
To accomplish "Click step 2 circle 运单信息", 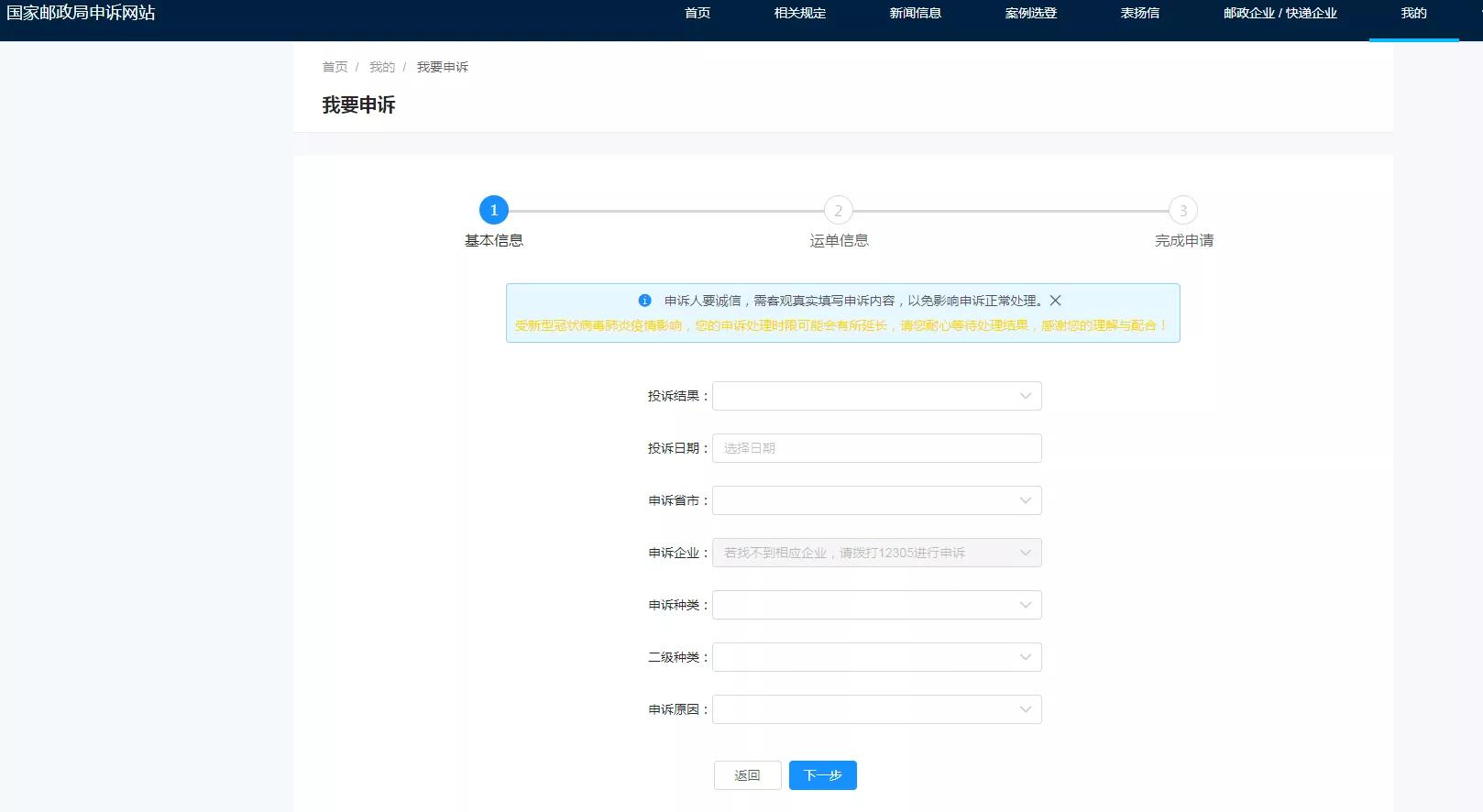I will 839,210.
